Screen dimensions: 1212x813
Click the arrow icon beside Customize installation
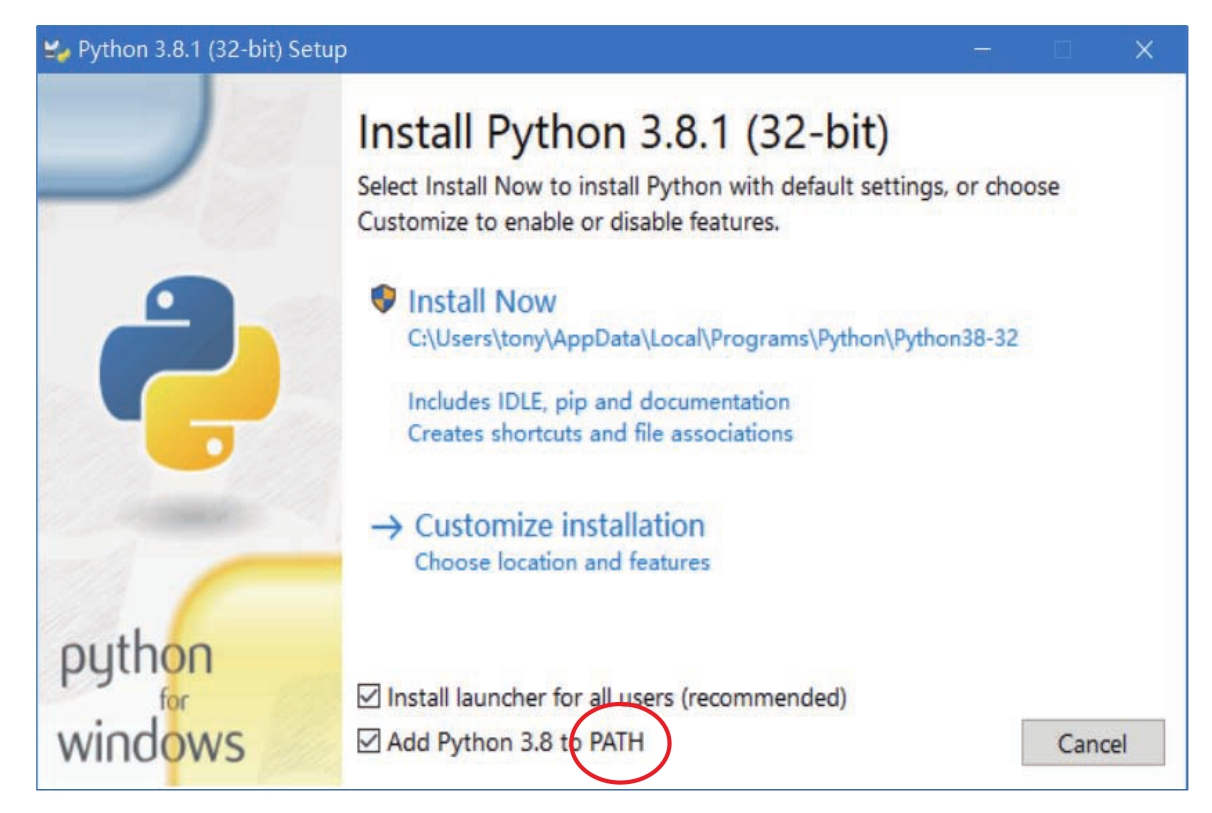pyautogui.click(x=386, y=527)
